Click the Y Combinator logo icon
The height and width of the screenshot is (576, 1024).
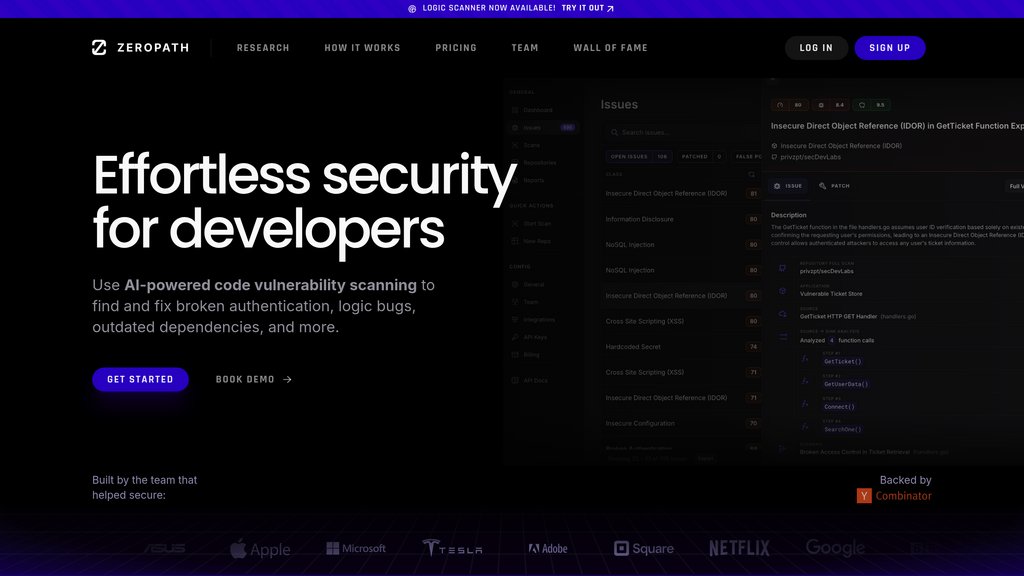[x=864, y=496]
